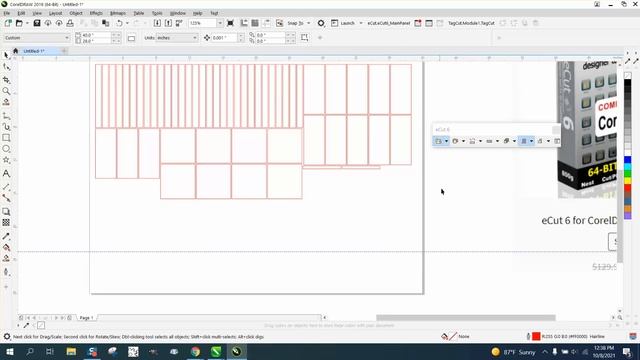Select the Rectangle tool
640x360 pixels.
click(6, 138)
